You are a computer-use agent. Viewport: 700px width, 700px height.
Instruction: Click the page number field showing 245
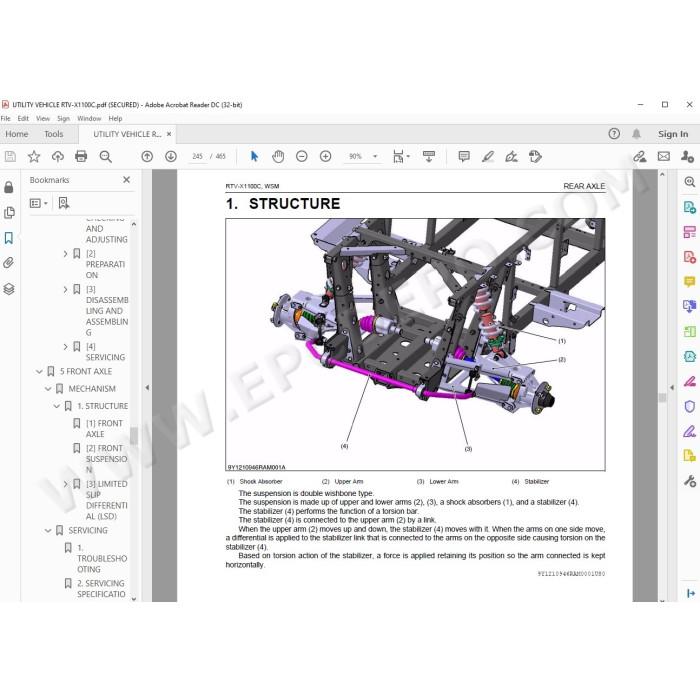tap(197, 156)
